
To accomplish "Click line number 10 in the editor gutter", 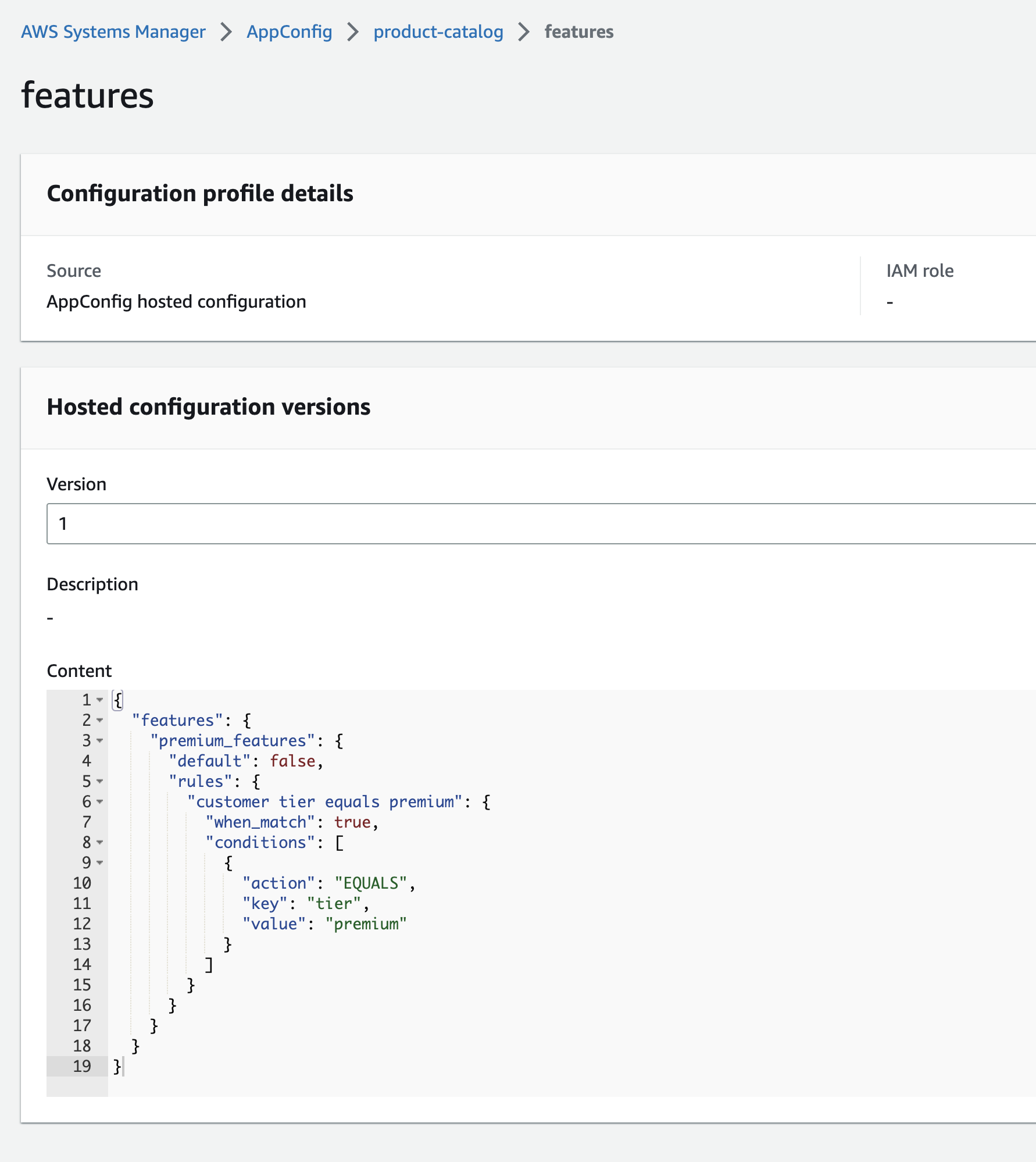I will [x=82, y=883].
